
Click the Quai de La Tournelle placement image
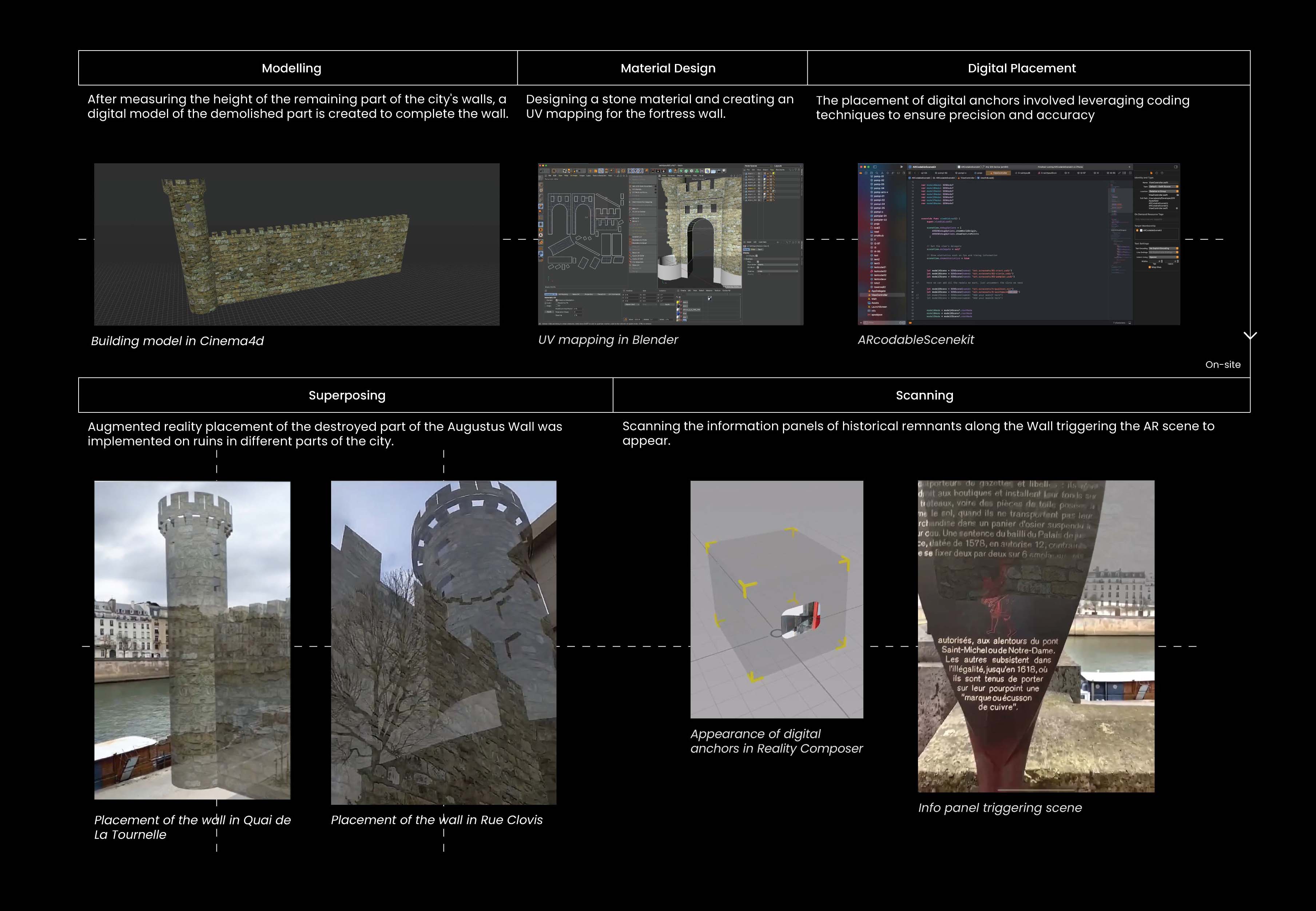pos(192,640)
